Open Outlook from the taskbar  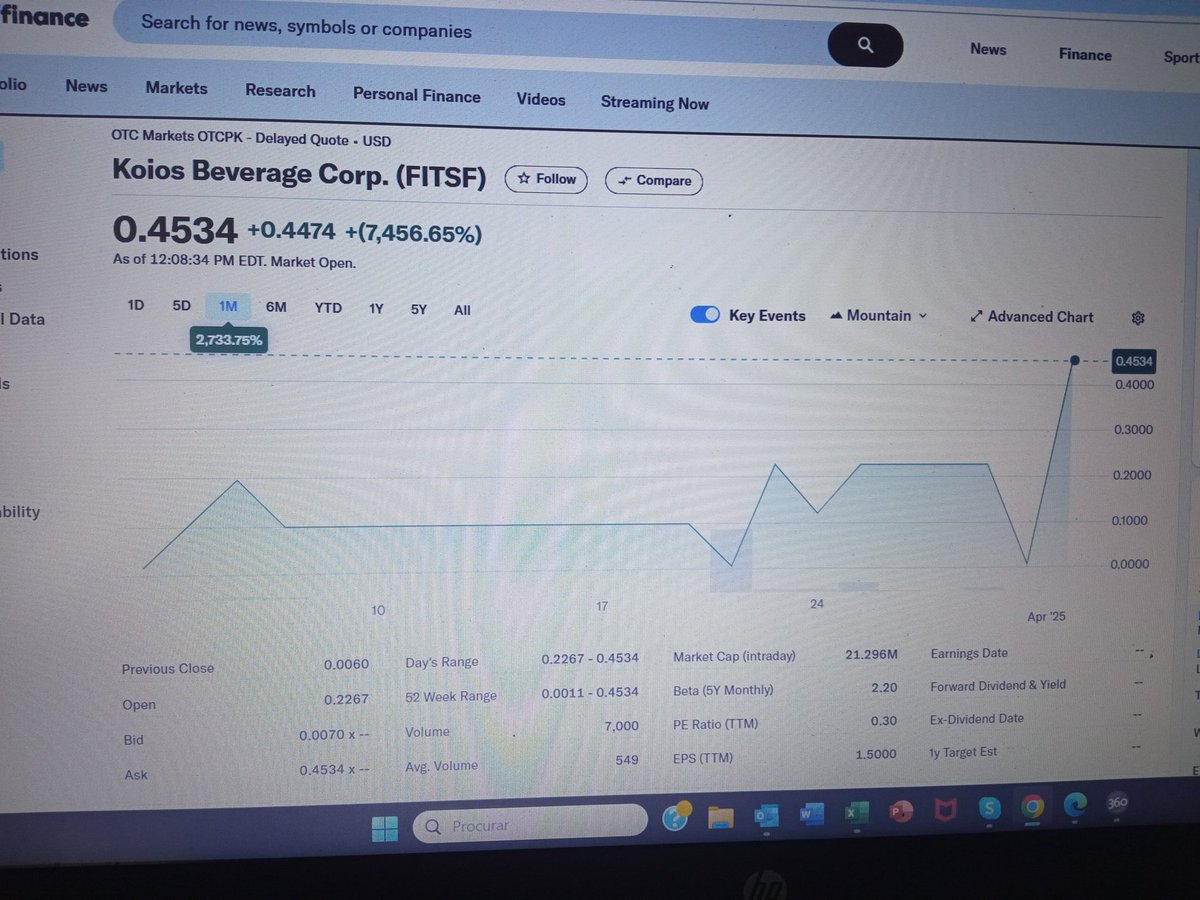point(766,816)
